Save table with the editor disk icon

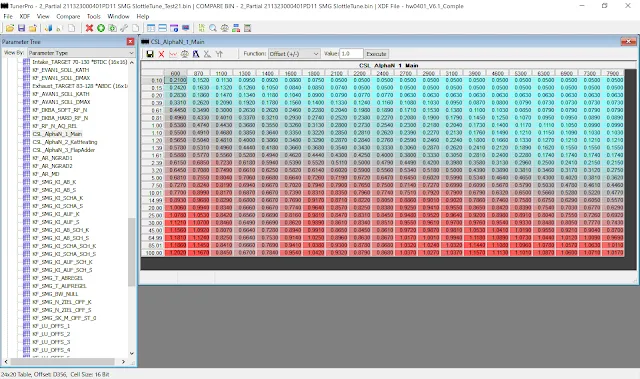tap(150, 54)
